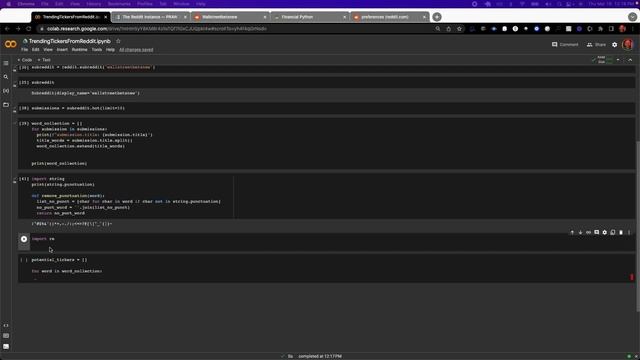The width and height of the screenshot is (640, 360).
Task: Run the 'import re' code cell
Action: pos(24,239)
